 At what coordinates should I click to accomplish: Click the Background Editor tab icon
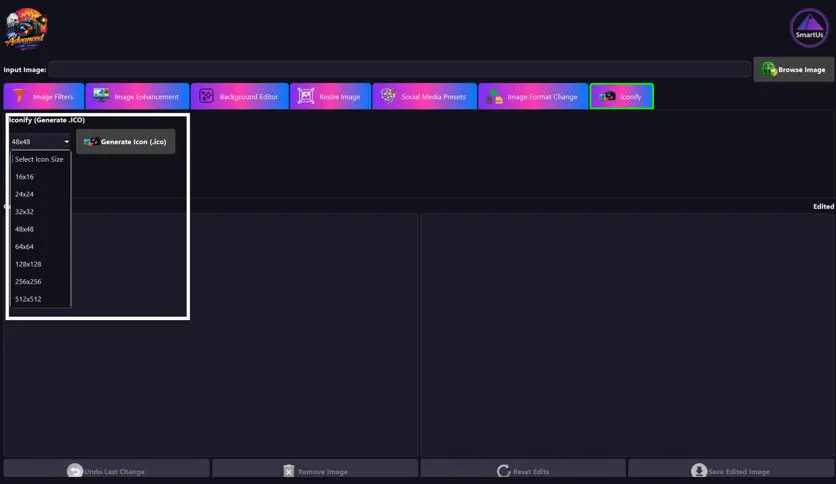point(206,96)
